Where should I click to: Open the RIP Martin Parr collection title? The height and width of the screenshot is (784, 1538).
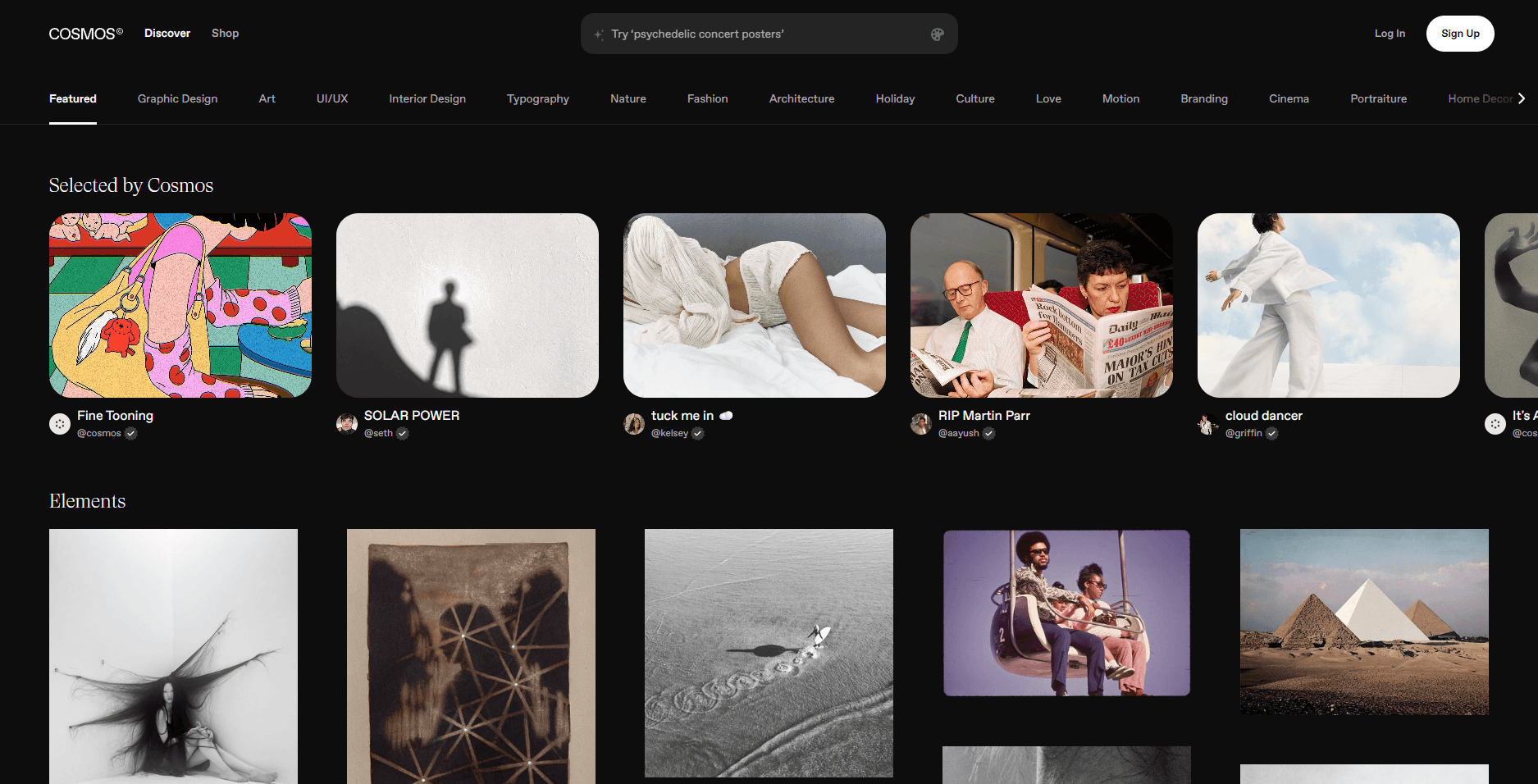(x=984, y=416)
